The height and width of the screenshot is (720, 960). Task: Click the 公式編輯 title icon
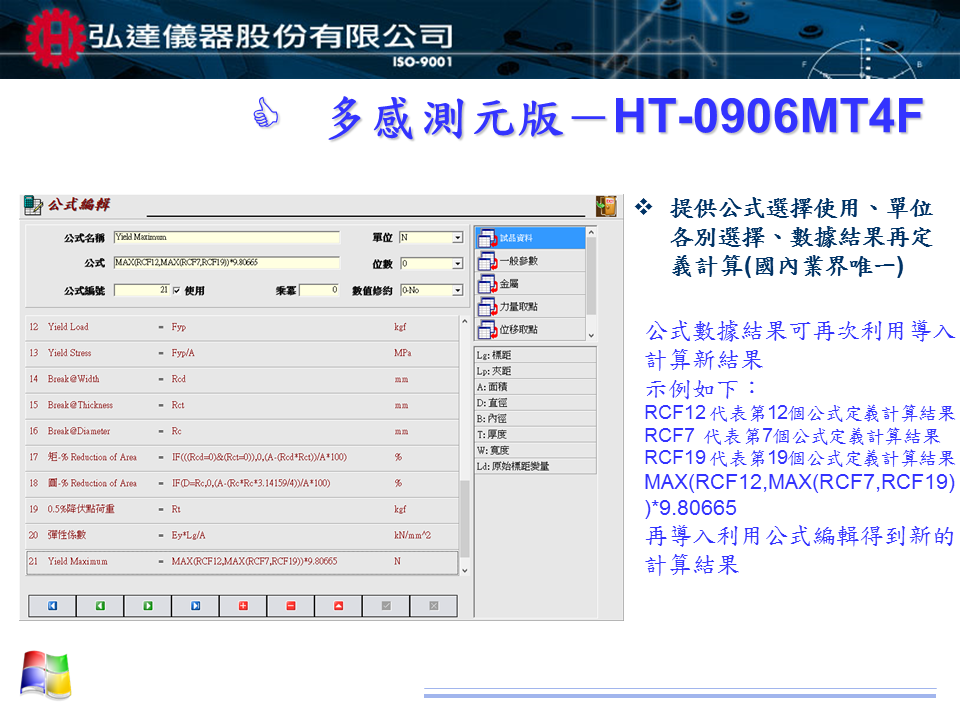click(33, 204)
